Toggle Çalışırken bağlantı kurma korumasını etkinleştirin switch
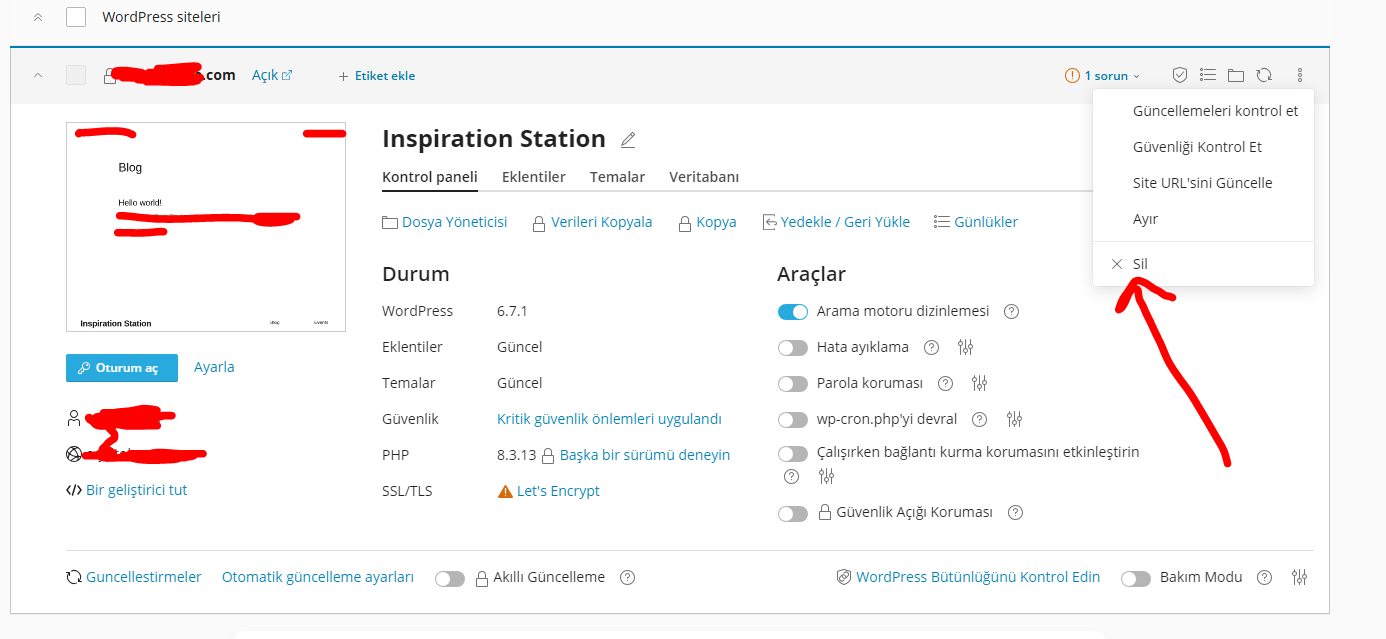Viewport: 1386px width, 639px height. (x=793, y=453)
